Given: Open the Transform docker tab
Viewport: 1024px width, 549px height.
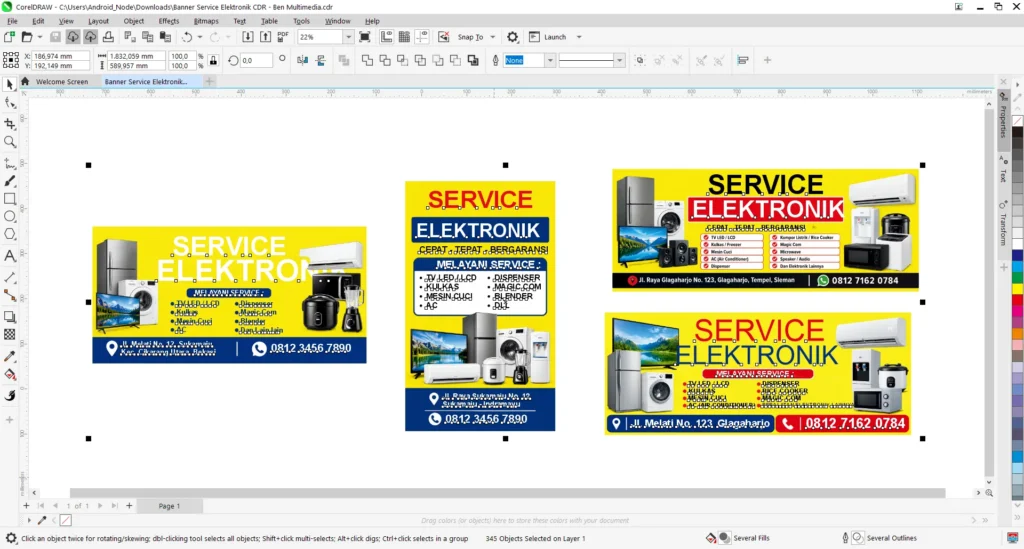Looking at the screenshot, I should pos(1003,225).
